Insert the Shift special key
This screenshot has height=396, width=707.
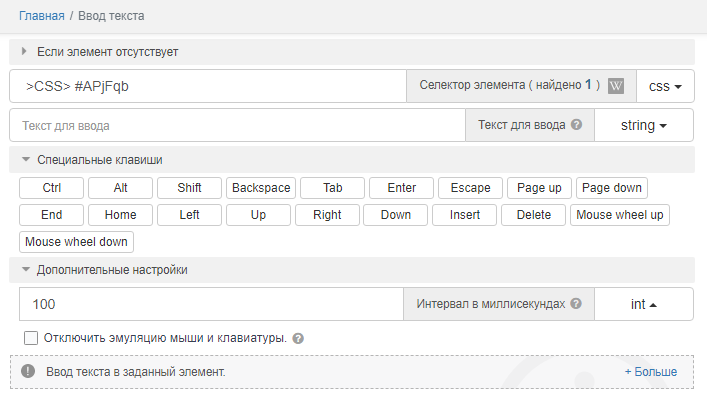click(x=189, y=188)
